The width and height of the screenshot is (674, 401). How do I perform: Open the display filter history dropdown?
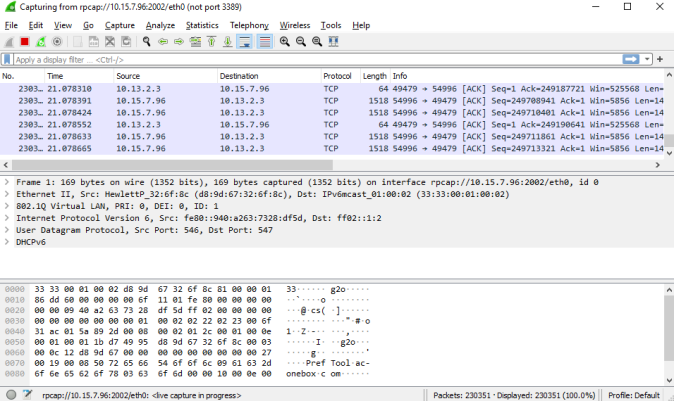pos(645,60)
